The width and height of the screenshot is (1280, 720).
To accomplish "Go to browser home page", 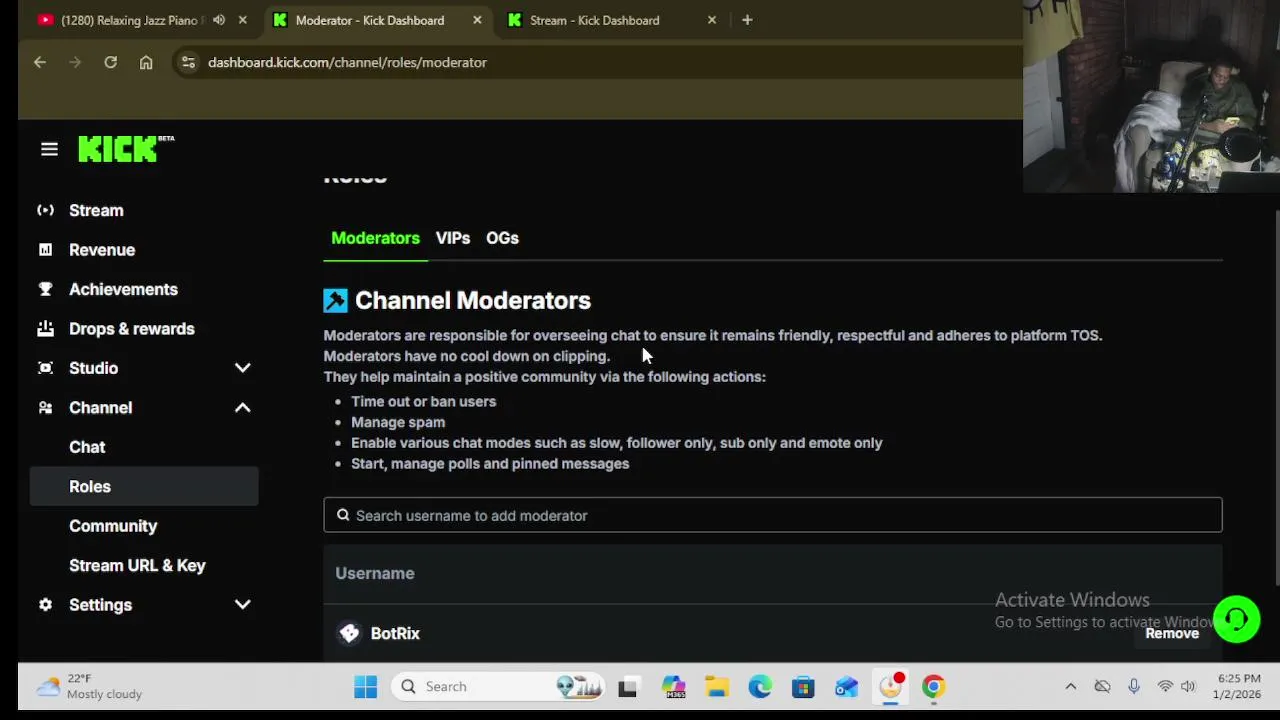I will (146, 62).
